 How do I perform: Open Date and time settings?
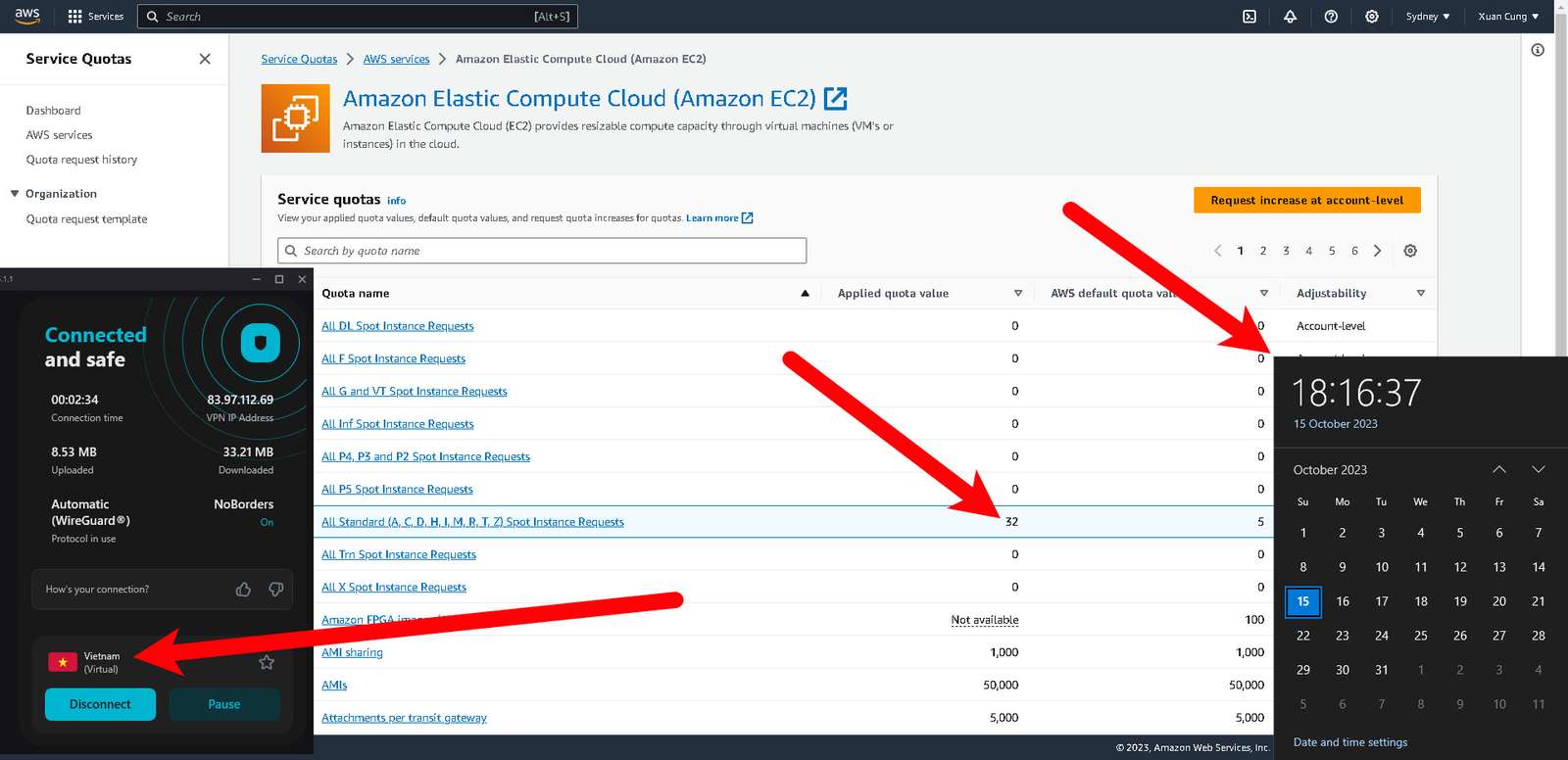pyautogui.click(x=1349, y=742)
